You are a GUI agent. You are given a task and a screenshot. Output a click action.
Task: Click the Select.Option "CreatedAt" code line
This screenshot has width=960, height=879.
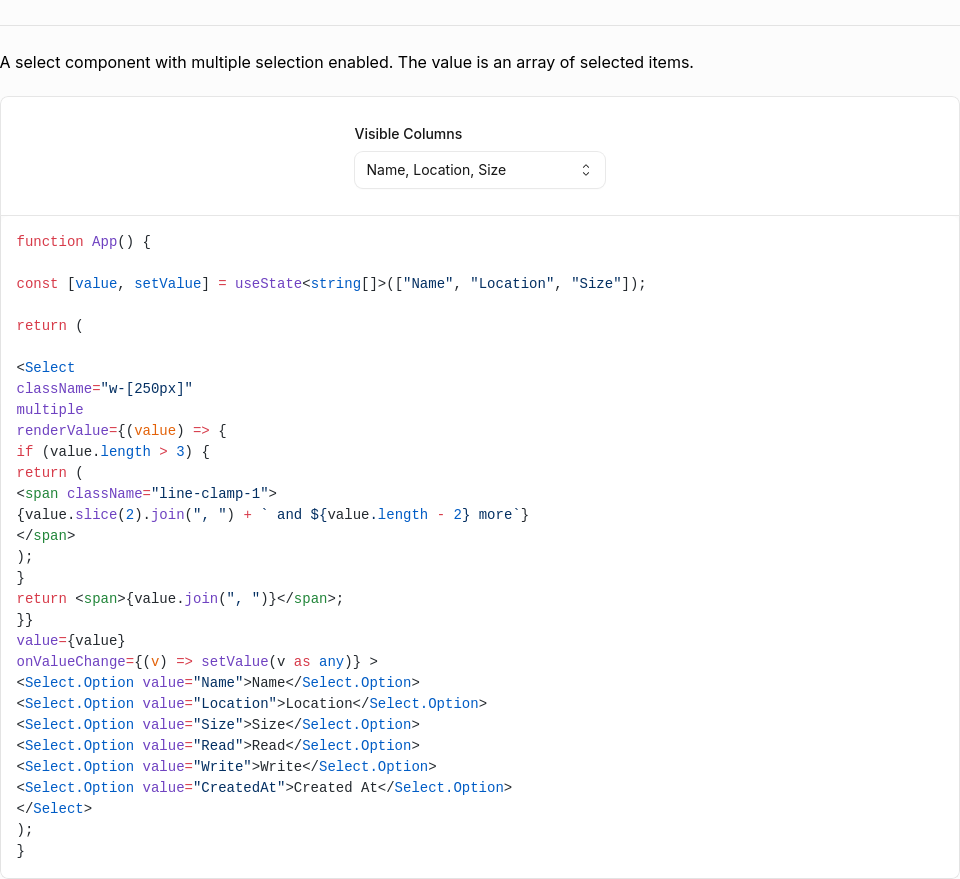[264, 788]
